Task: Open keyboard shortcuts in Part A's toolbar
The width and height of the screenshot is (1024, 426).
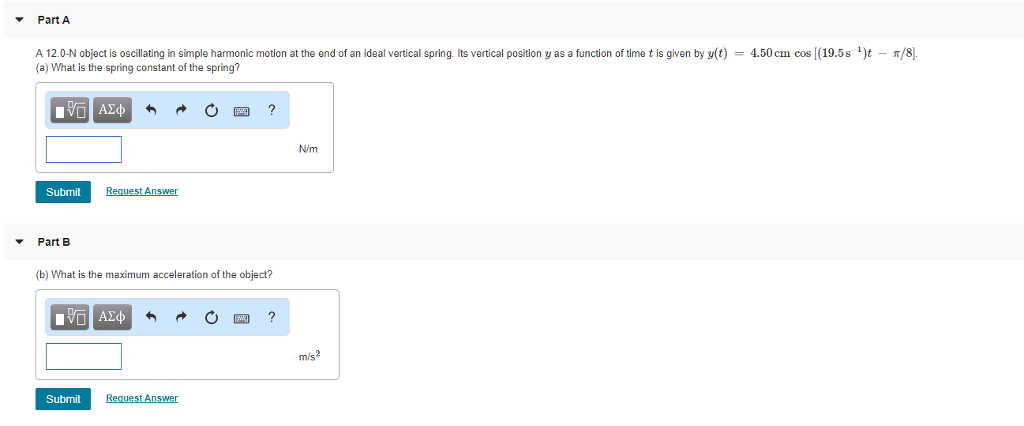Action: [x=241, y=111]
